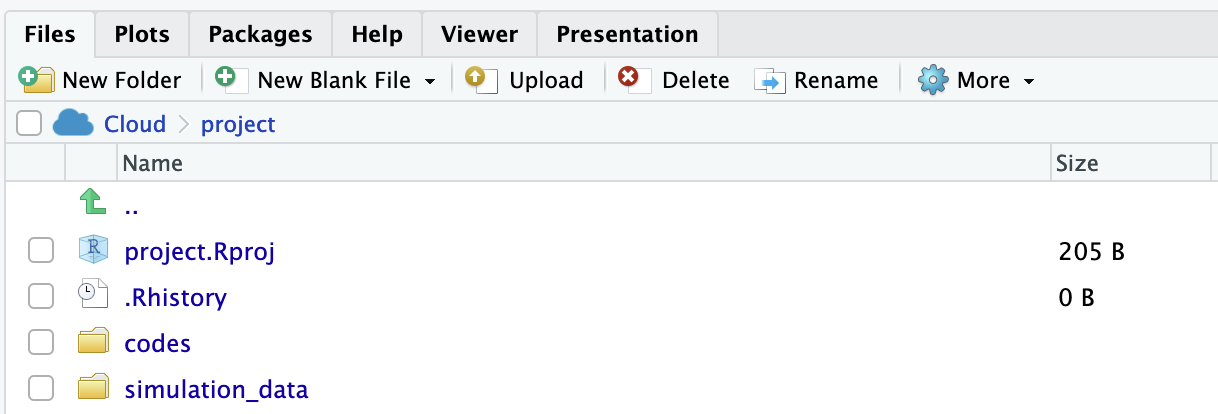Open the .Rhistory file

(175, 297)
